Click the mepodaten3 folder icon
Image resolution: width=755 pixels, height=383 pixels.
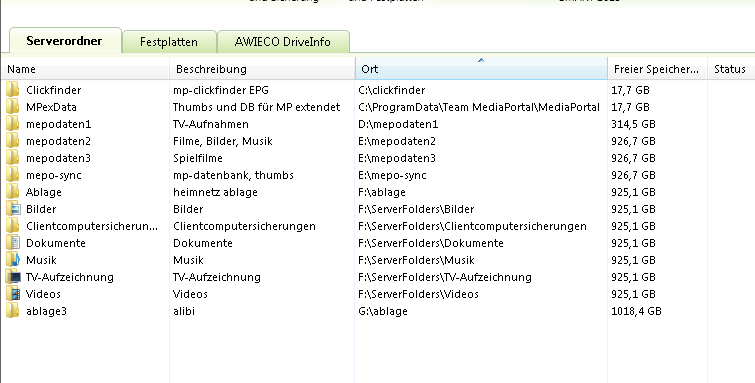[x=13, y=158]
